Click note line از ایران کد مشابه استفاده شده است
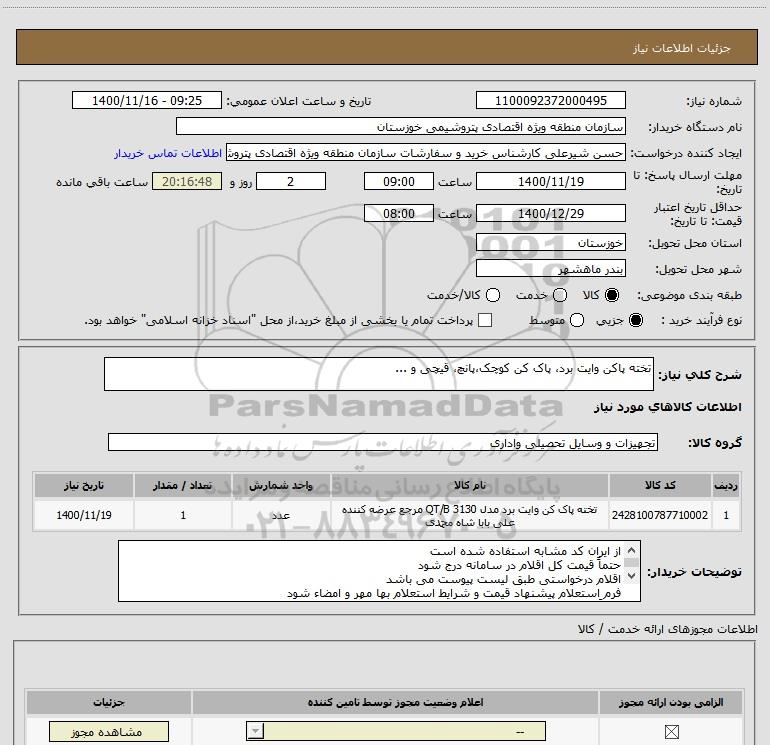Image resolution: width=770 pixels, height=745 pixels. [x=525, y=551]
